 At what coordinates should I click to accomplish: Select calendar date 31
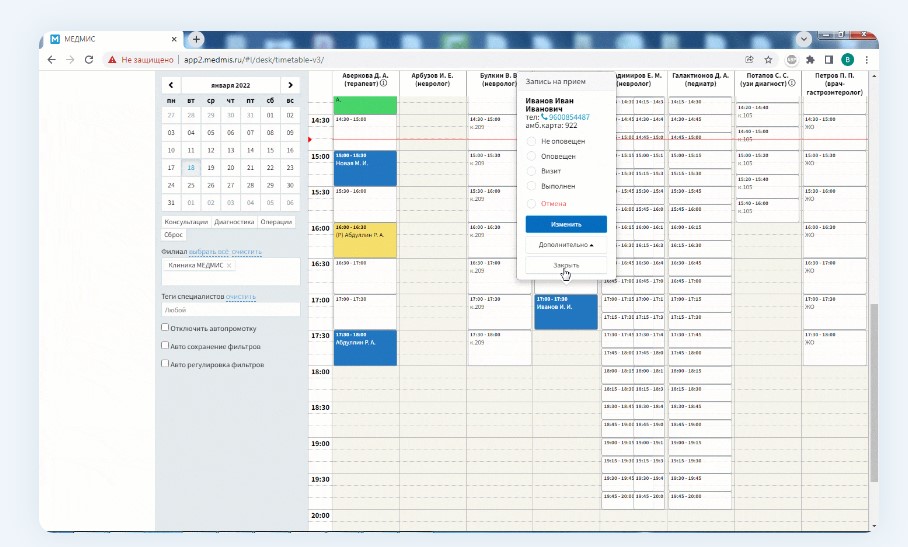[171, 203]
